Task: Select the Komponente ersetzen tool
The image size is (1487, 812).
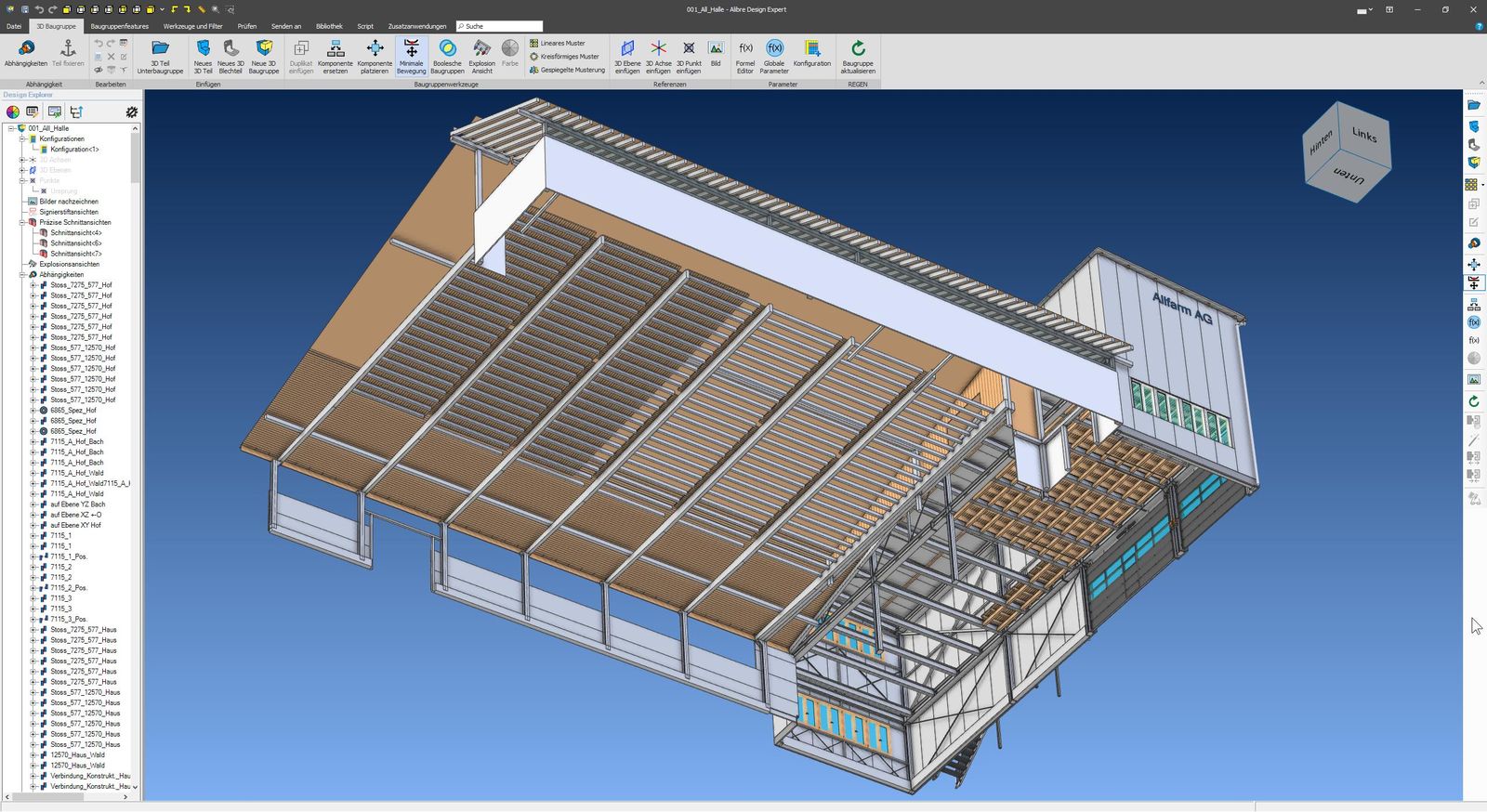Action: pyautogui.click(x=336, y=56)
